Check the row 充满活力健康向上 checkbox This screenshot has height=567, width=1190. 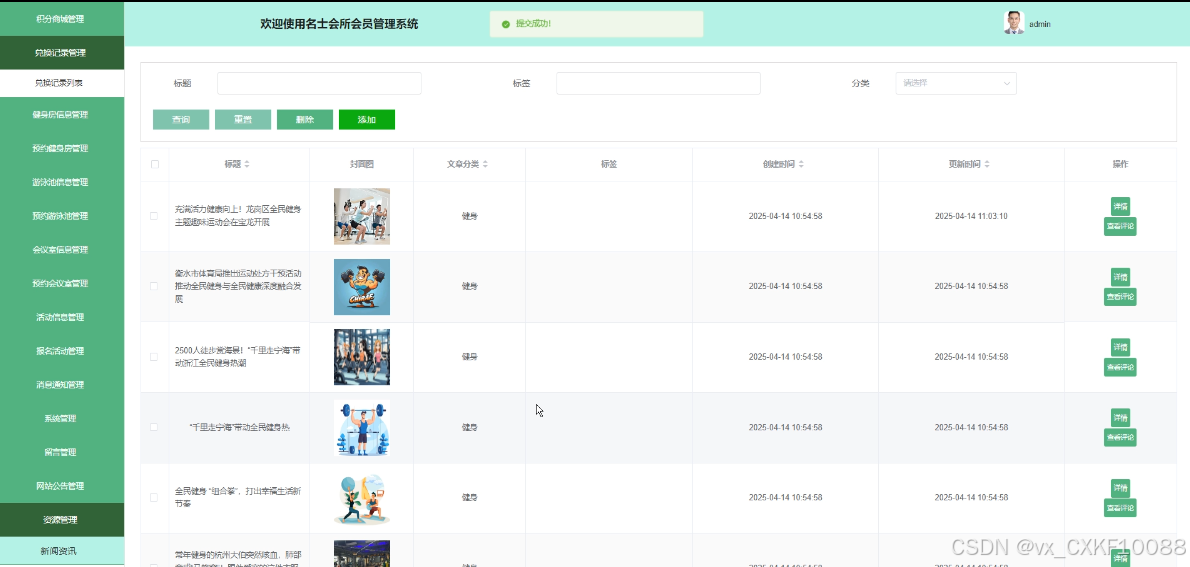(x=154, y=216)
